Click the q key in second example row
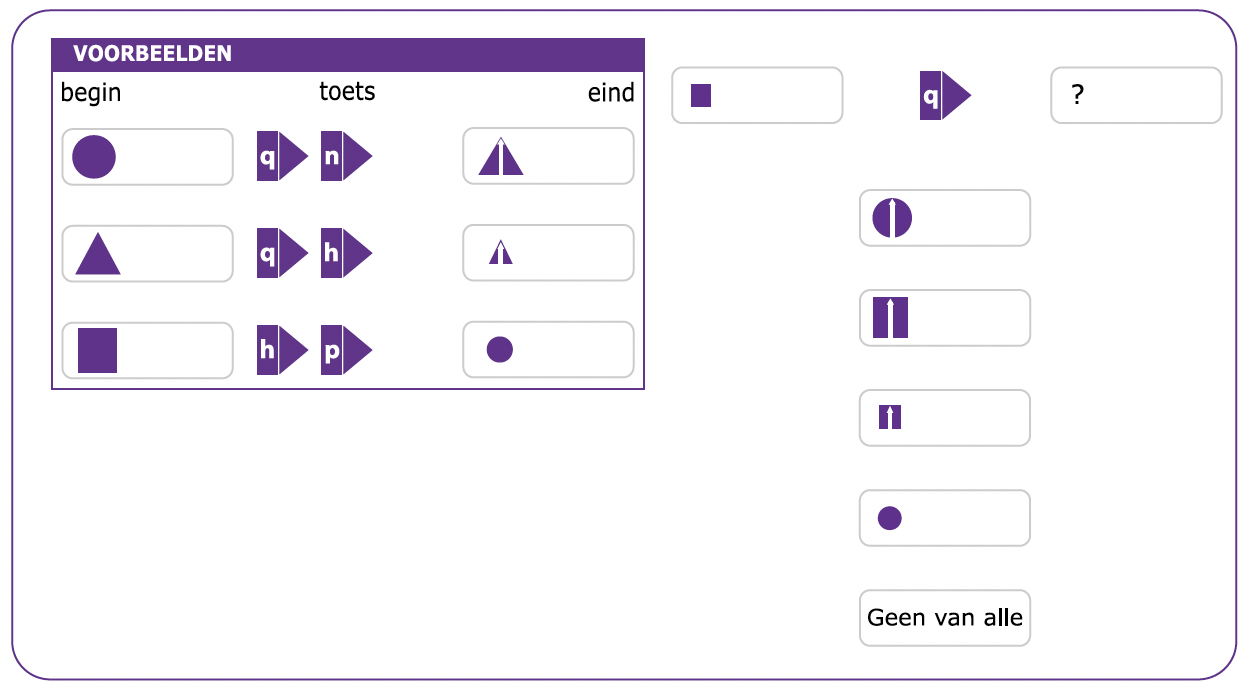Viewport: 1242px width, 698px height. [x=282, y=253]
